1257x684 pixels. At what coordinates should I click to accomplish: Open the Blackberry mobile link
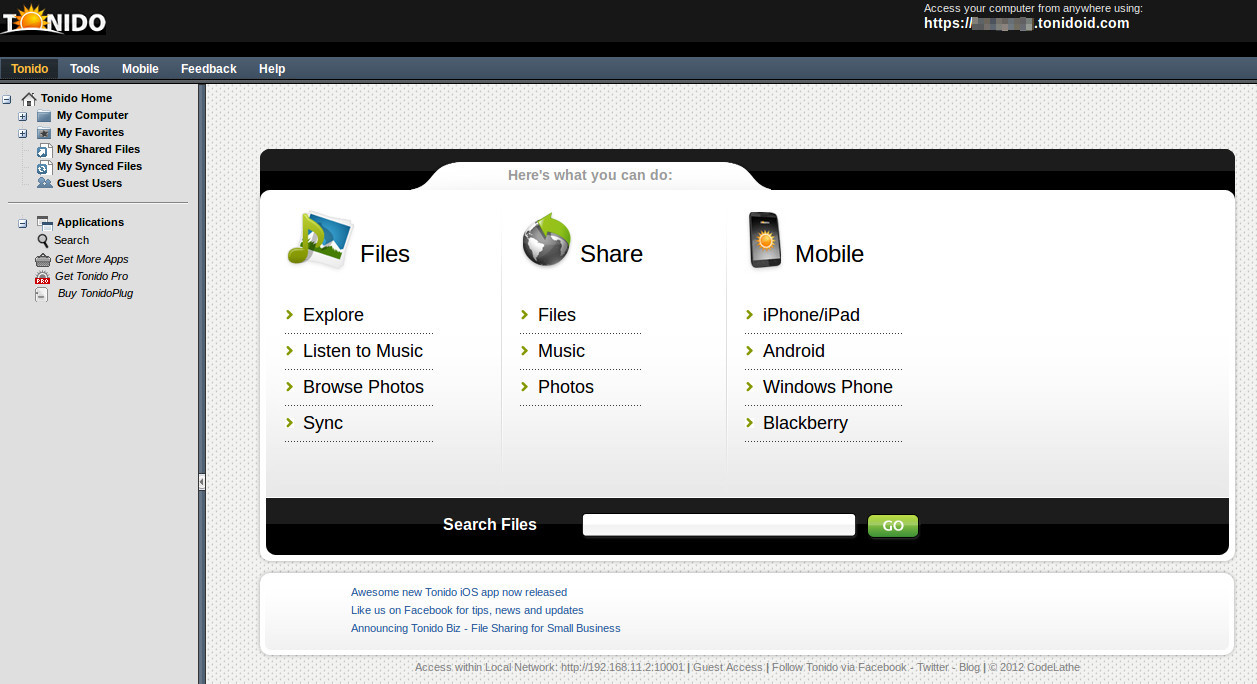805,423
